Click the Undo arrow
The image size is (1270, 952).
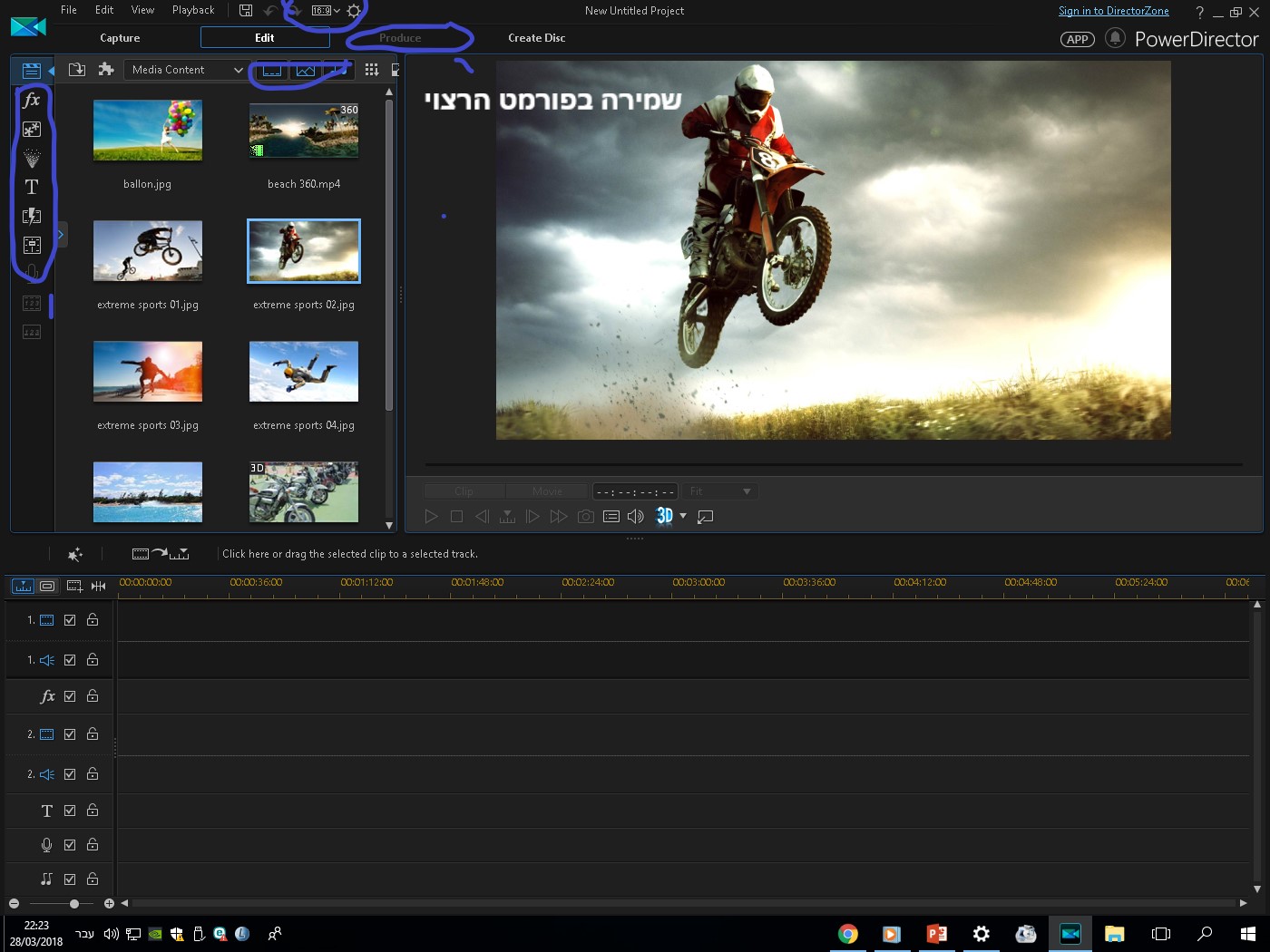pos(270,11)
